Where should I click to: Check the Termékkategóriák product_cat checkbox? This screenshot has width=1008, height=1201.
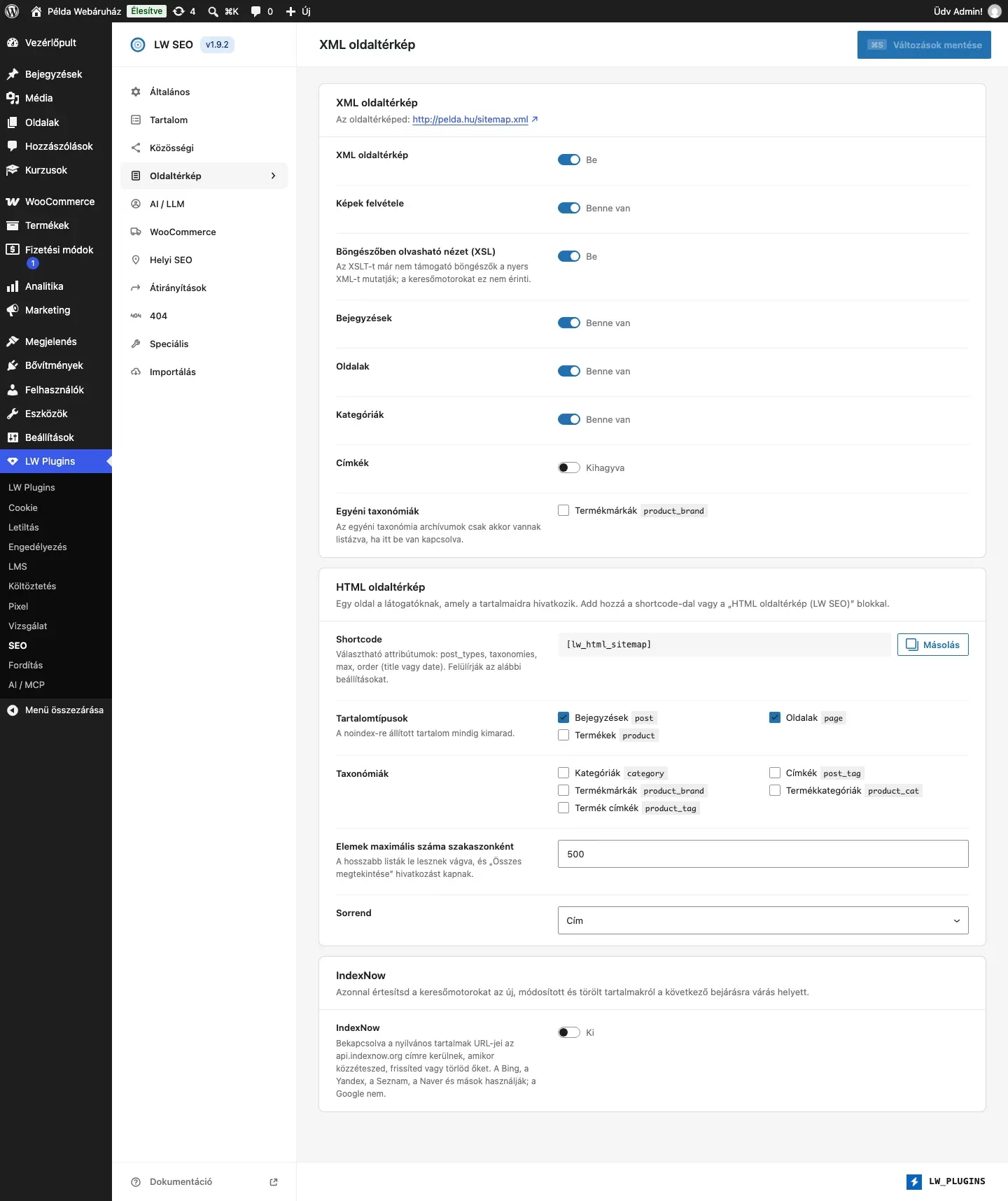coord(775,790)
